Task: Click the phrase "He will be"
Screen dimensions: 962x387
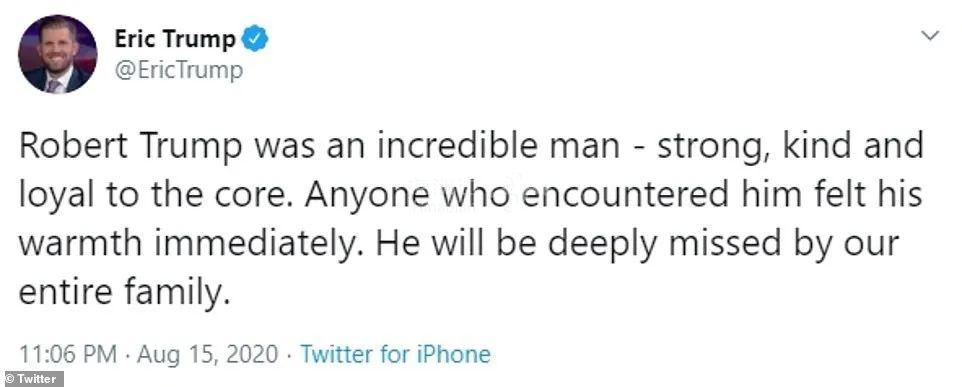Action: 455,244
